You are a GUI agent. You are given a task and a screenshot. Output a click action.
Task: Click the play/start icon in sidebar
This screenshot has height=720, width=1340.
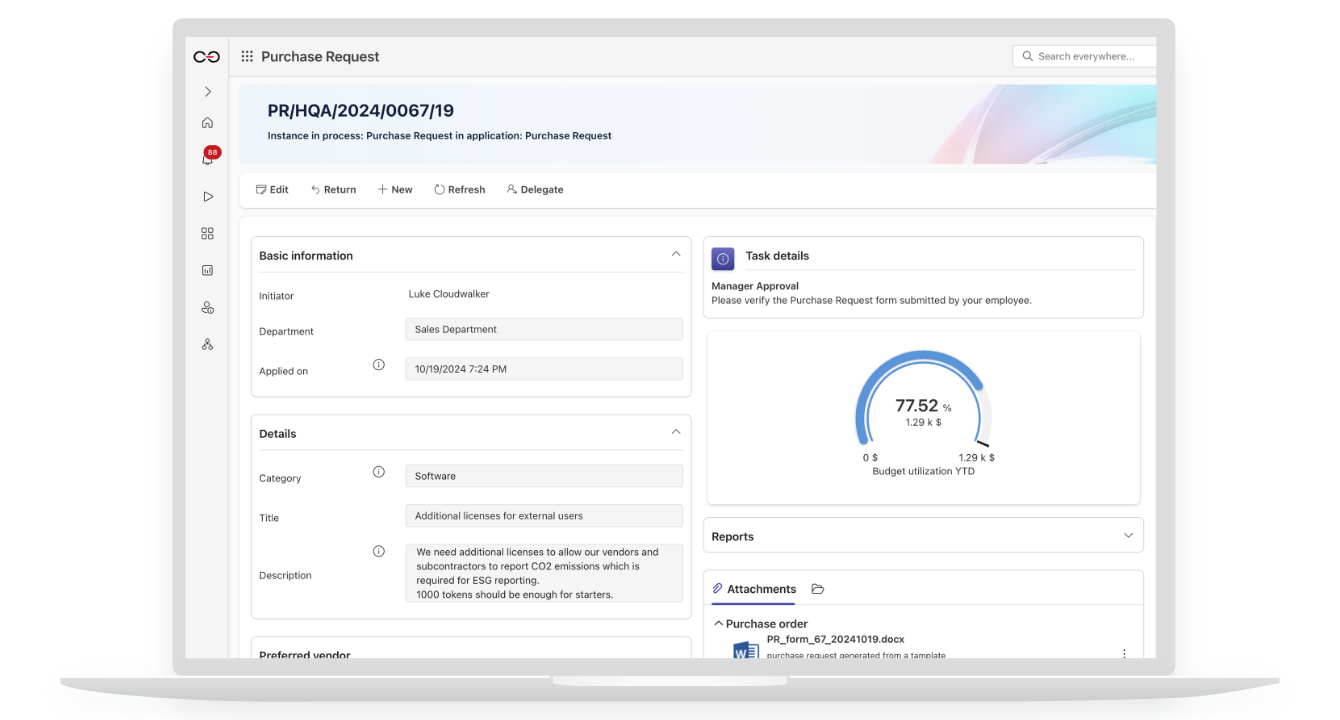pyautogui.click(x=207, y=197)
